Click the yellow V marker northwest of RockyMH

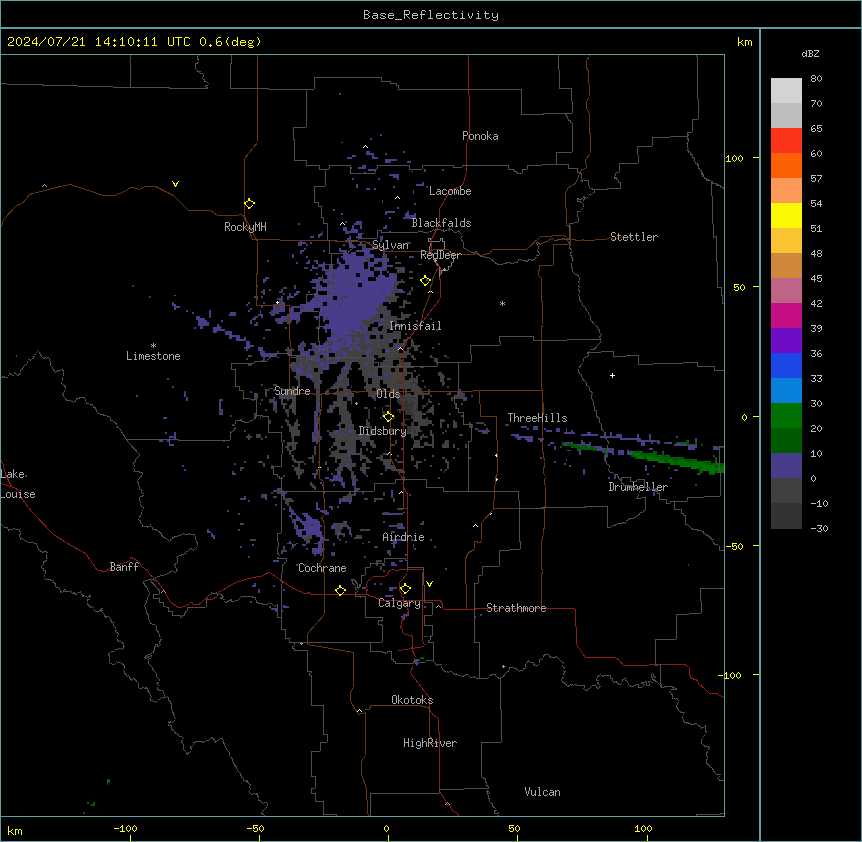pos(175,184)
